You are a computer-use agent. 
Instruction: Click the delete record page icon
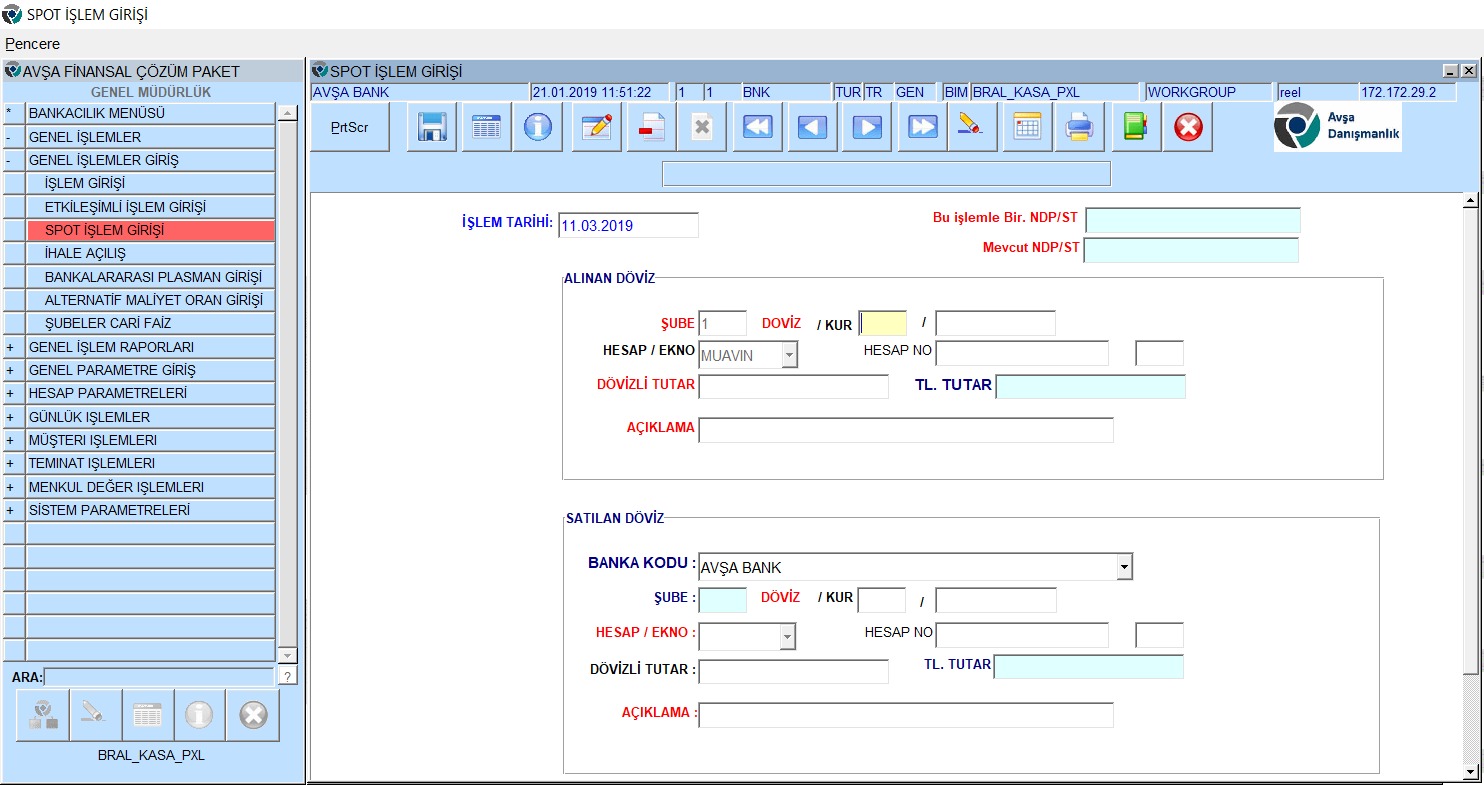[x=651, y=127]
